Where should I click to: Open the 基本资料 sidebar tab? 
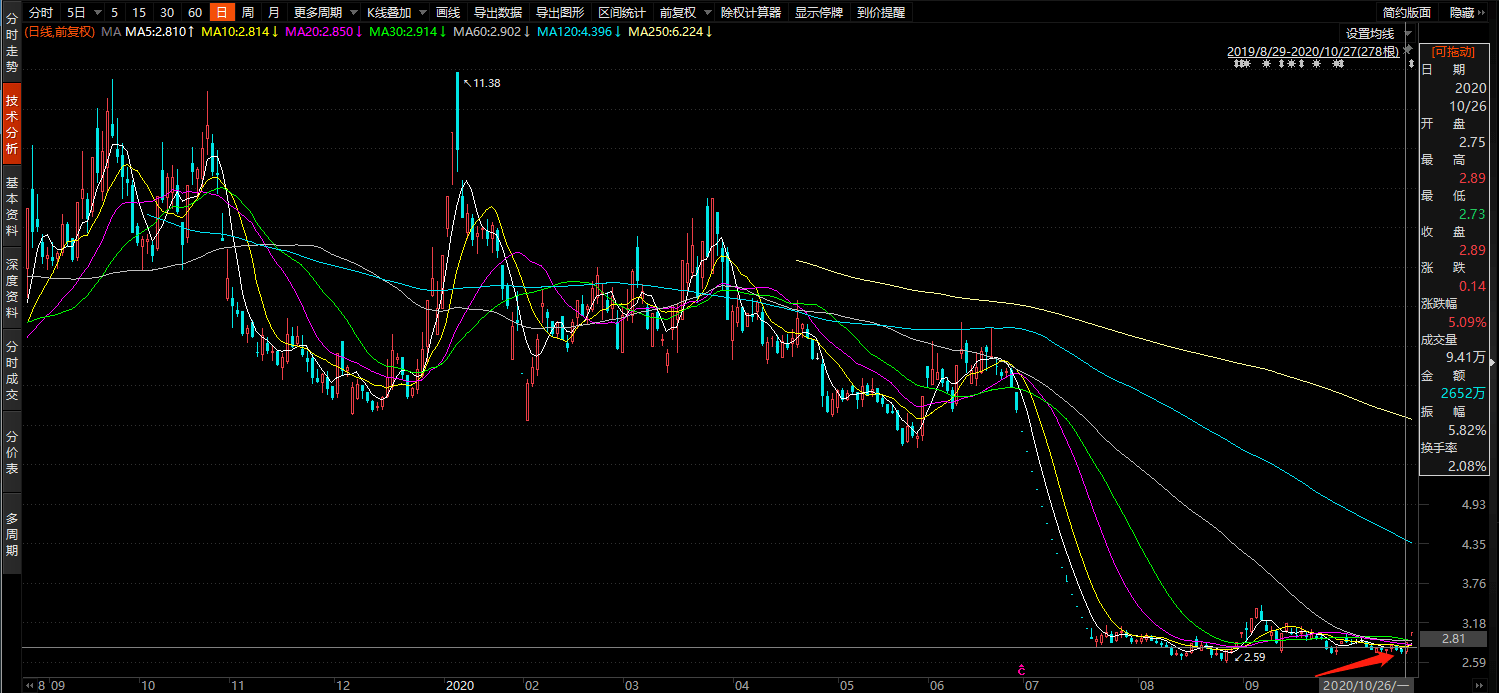pyautogui.click(x=12, y=206)
